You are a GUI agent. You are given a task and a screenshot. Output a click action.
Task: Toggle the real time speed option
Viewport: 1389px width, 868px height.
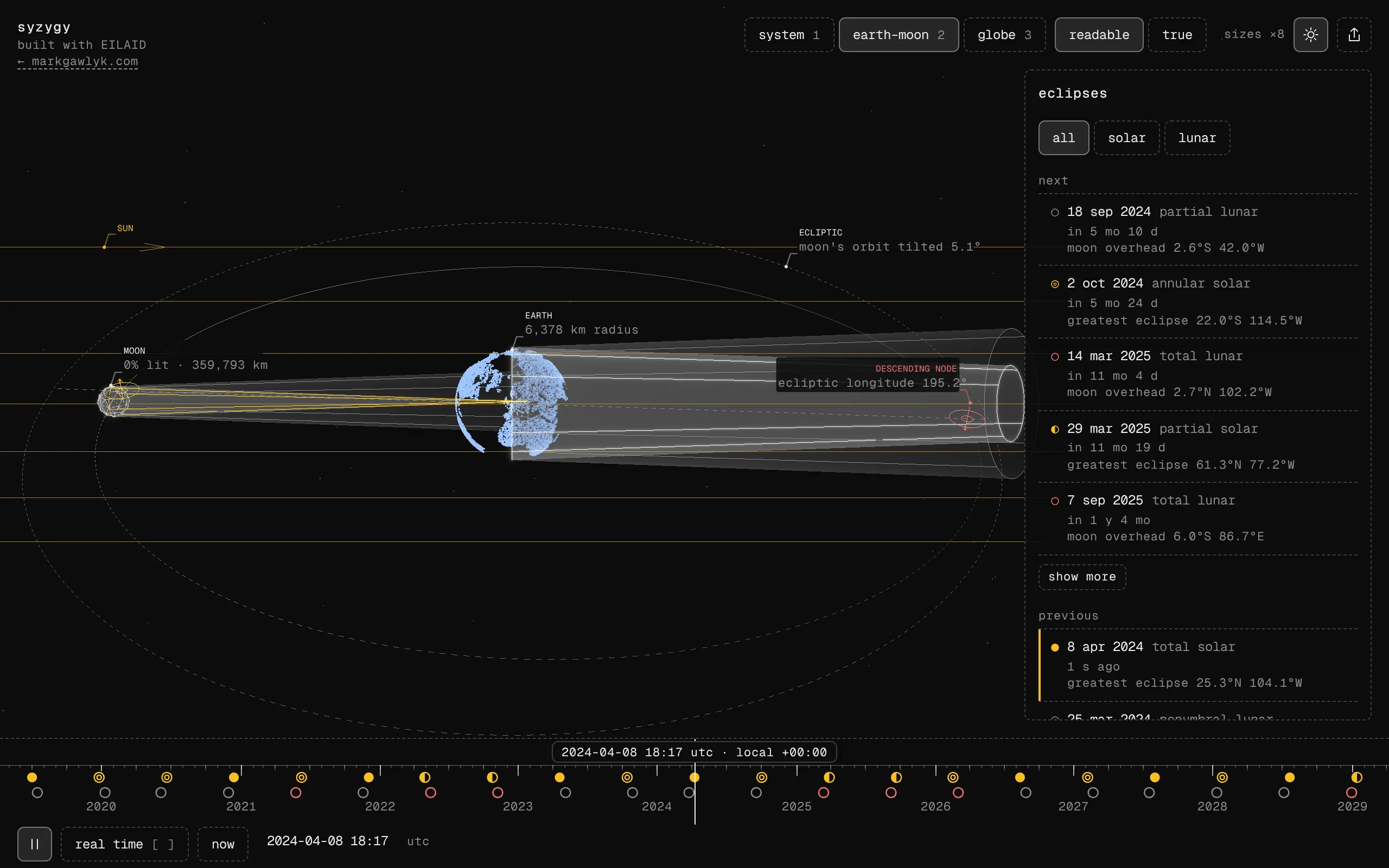[x=125, y=844]
